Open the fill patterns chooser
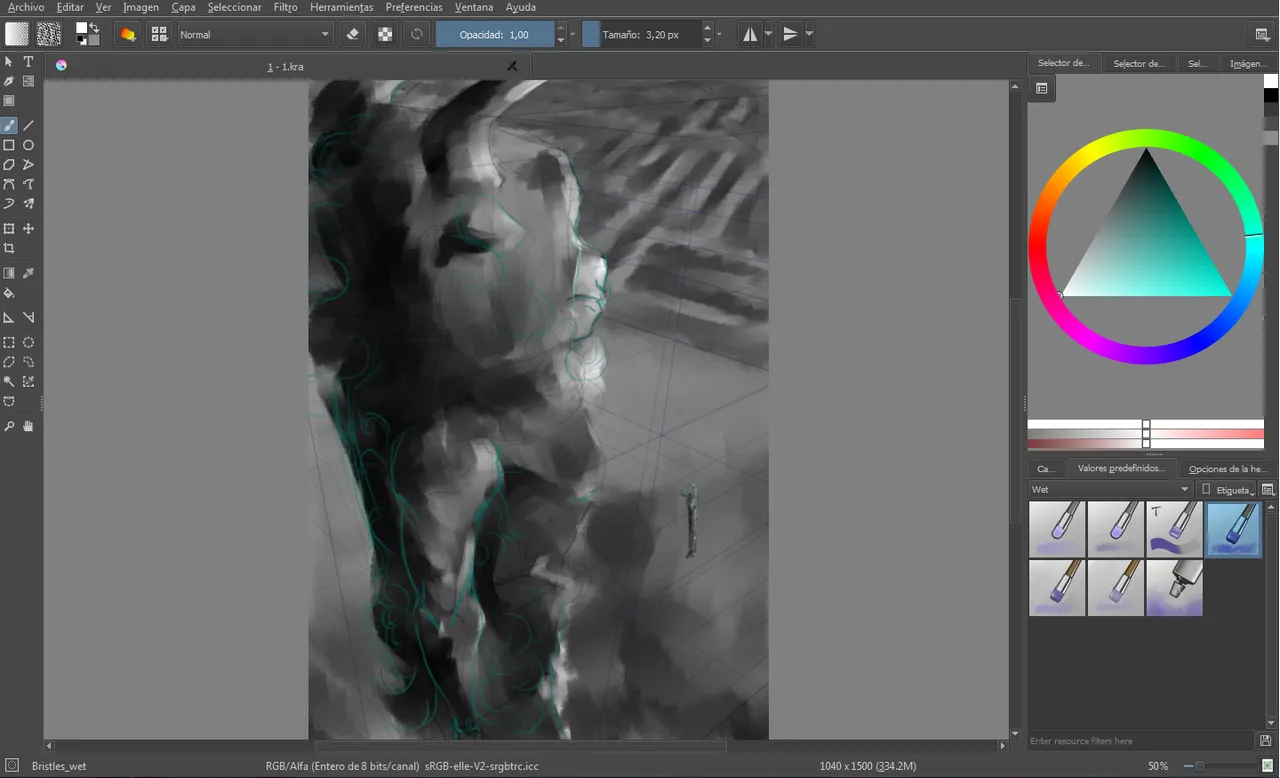 49,34
